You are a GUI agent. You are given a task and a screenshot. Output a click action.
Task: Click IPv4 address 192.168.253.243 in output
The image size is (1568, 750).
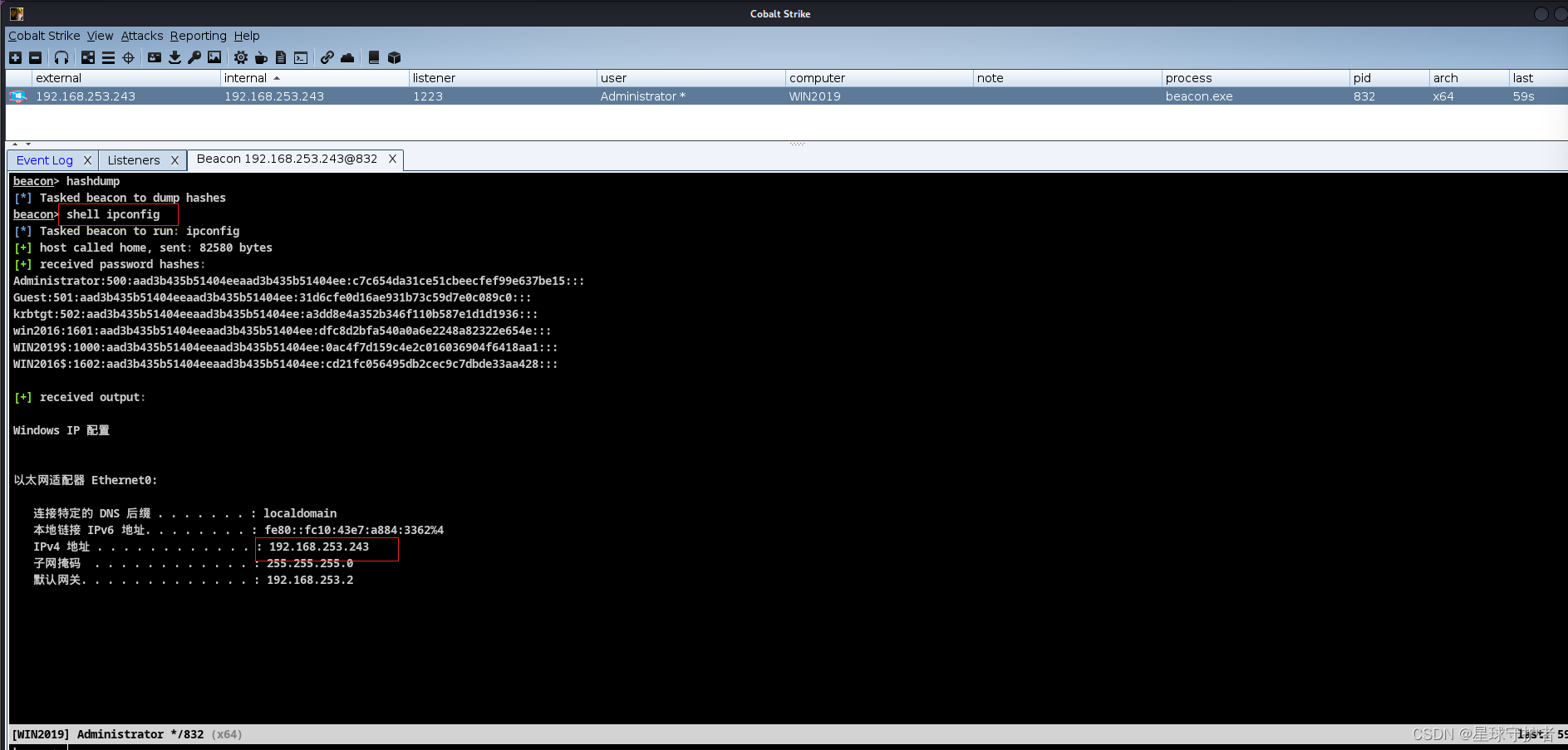319,547
